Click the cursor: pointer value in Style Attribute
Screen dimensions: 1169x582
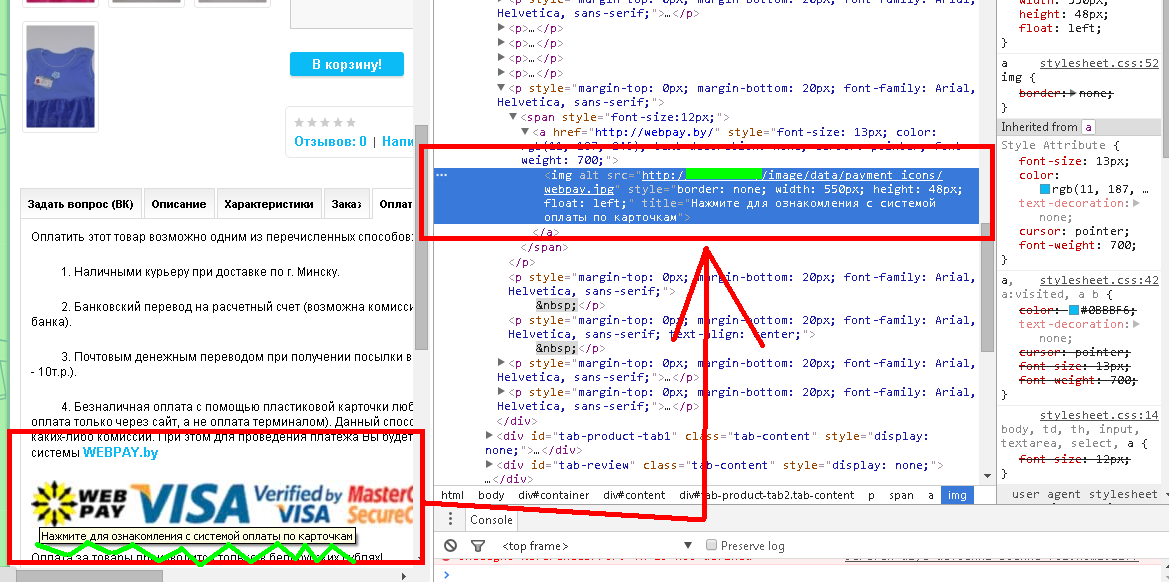point(1103,231)
